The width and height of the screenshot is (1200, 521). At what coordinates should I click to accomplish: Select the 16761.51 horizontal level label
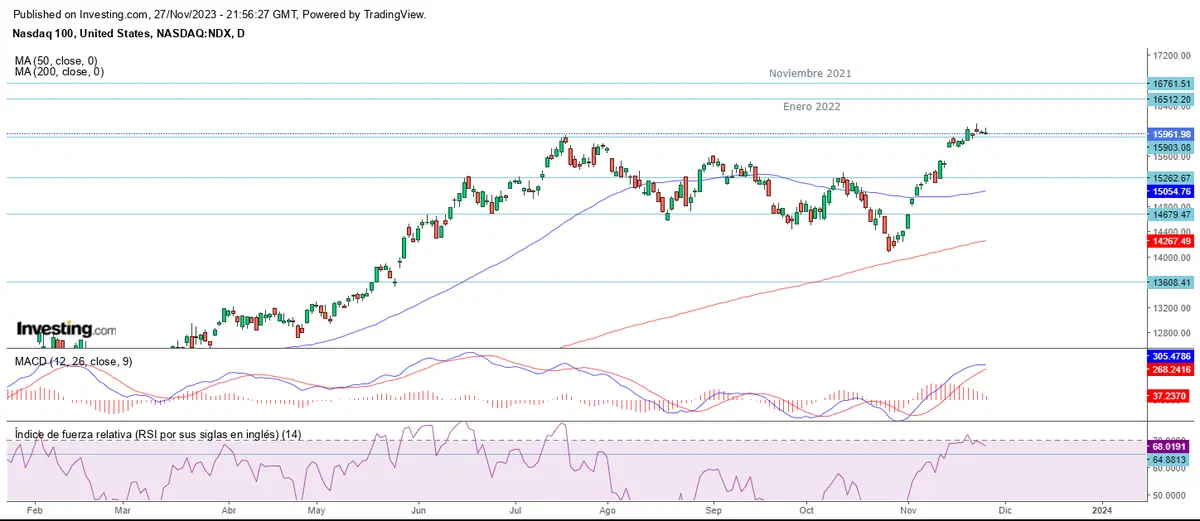click(1171, 84)
